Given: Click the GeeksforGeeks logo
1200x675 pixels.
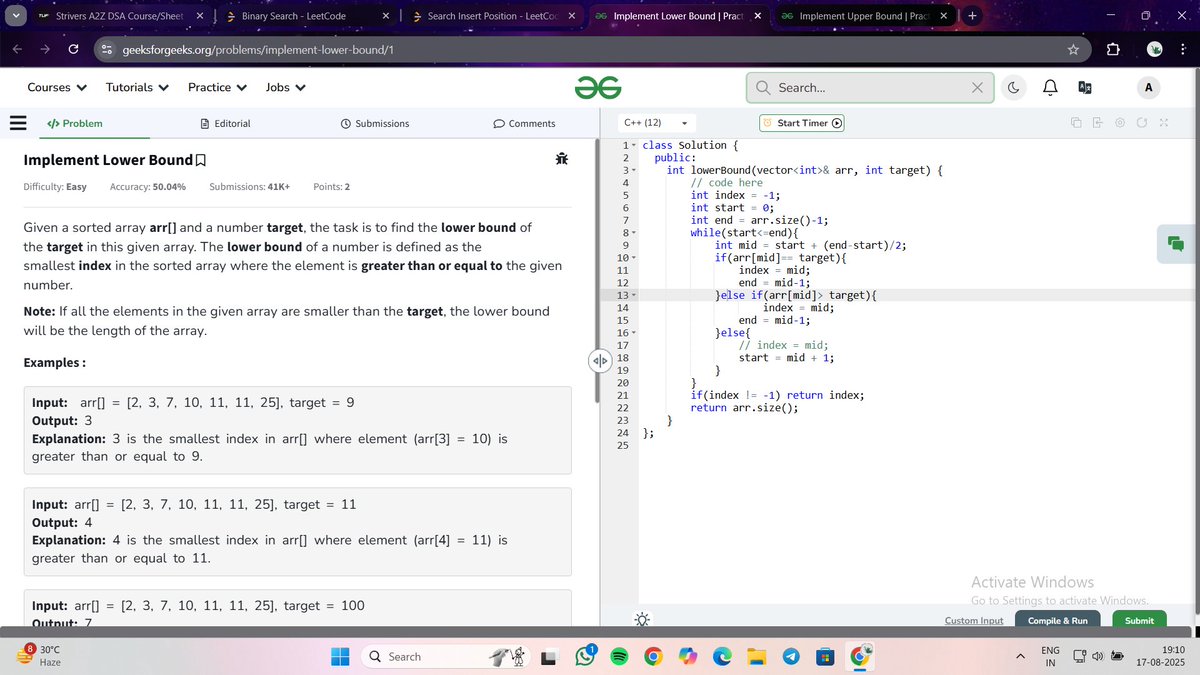Looking at the screenshot, I should tap(597, 88).
